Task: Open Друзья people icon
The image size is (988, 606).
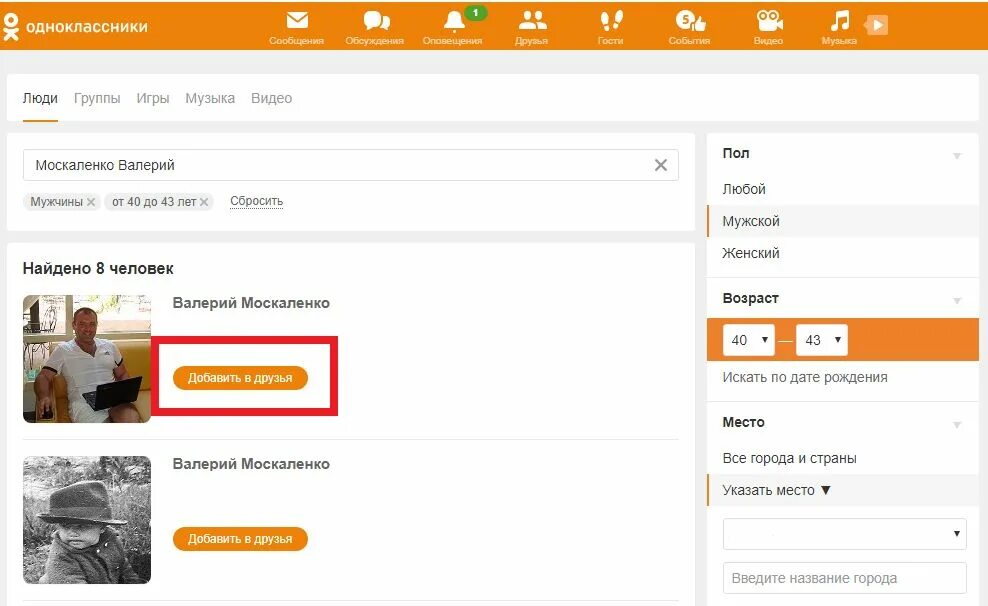Action: pos(532,21)
